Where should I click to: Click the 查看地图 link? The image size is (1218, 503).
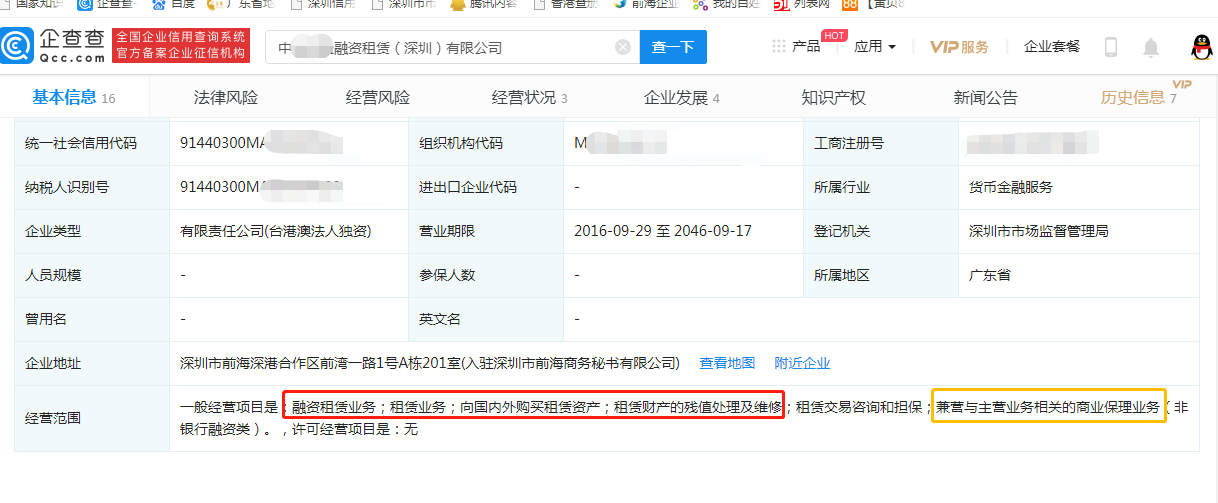pyautogui.click(x=727, y=363)
